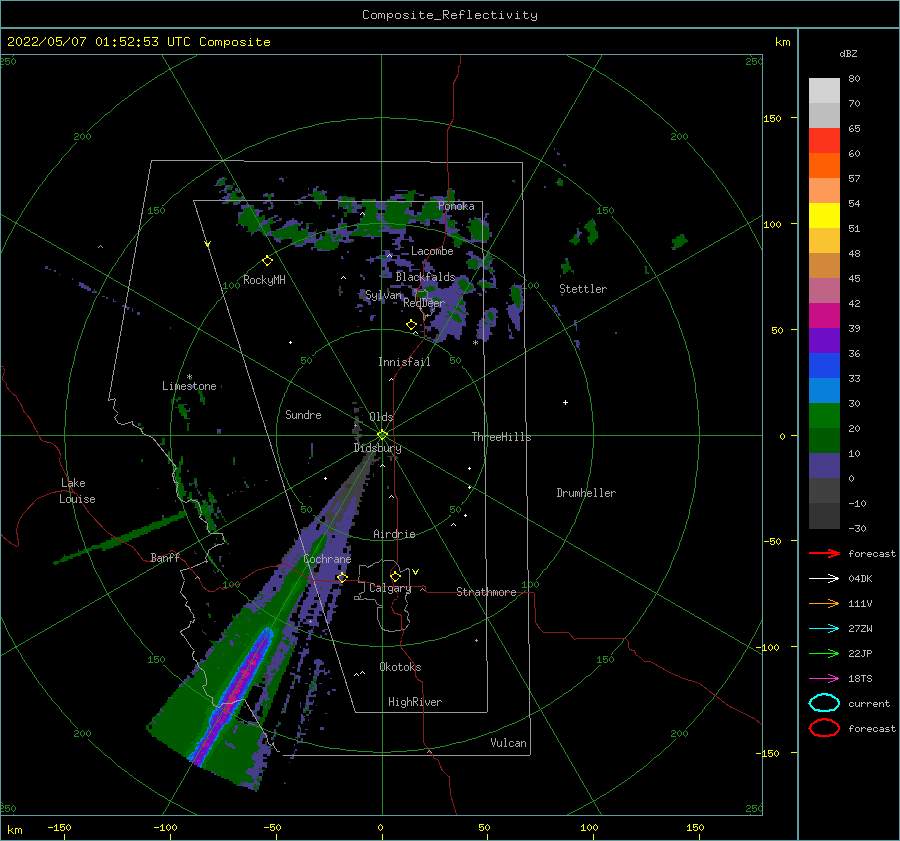Viewport: 900px width, 841px height.
Task: Pick the dark orange 57-60 dBZ swatch
Action: [x=824, y=166]
